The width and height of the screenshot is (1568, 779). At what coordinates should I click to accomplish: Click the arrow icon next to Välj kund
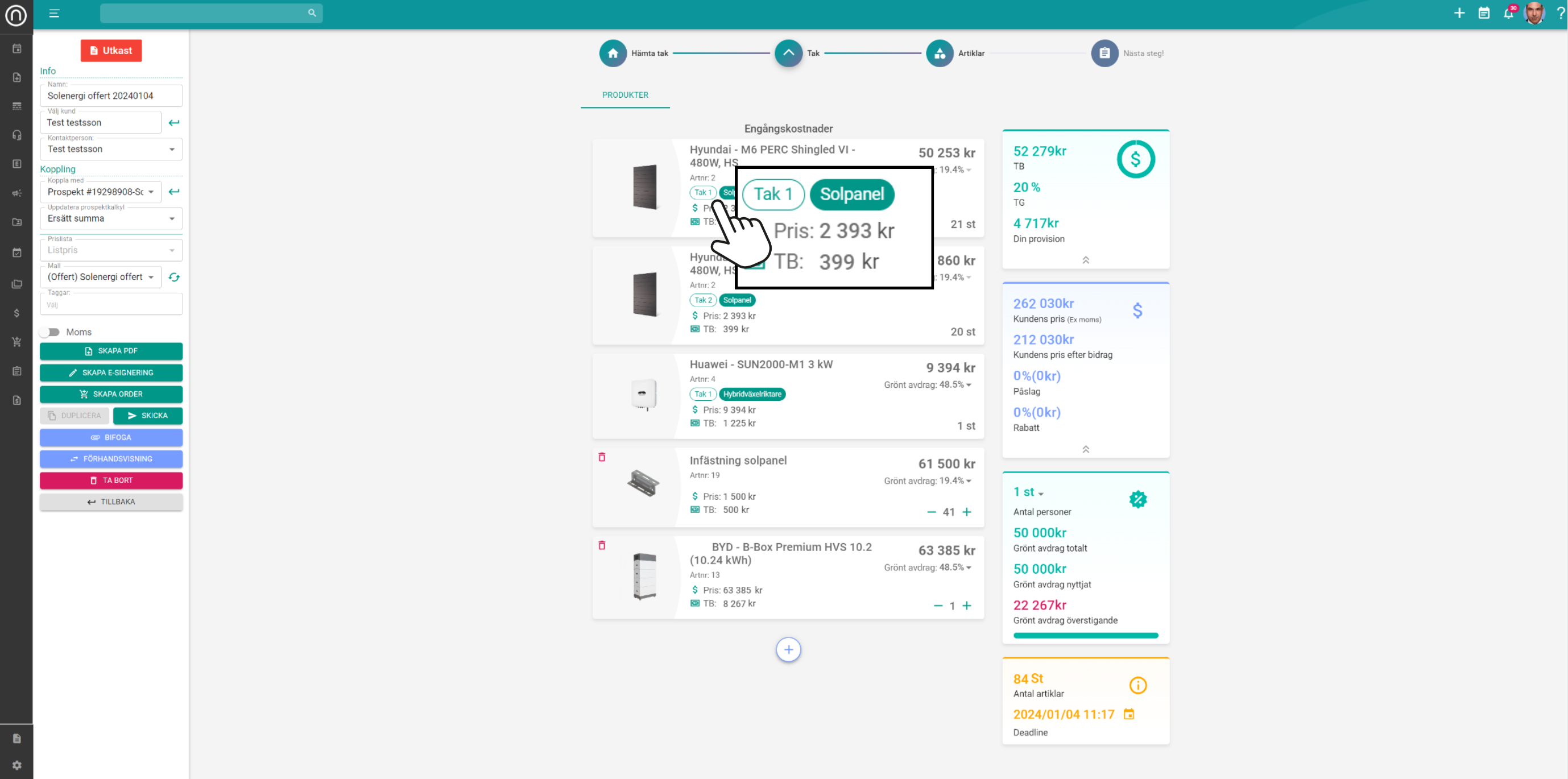[174, 122]
